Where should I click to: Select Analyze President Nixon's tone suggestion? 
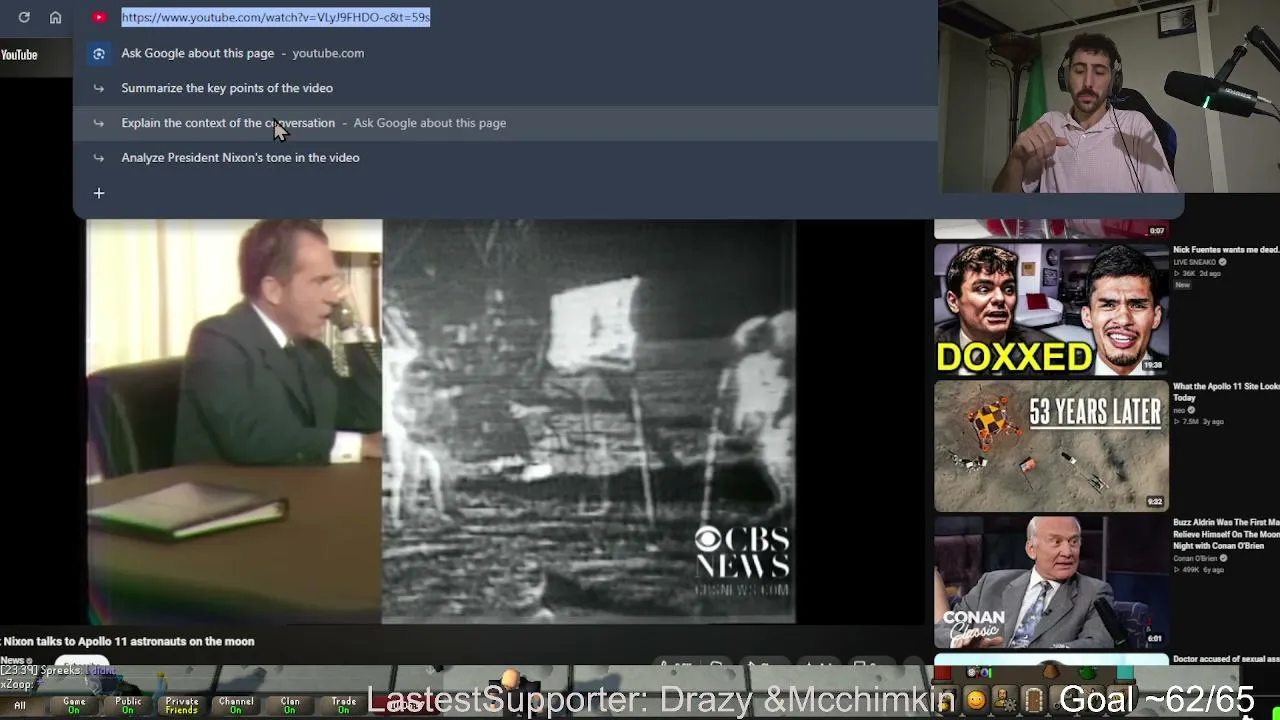pos(505,158)
